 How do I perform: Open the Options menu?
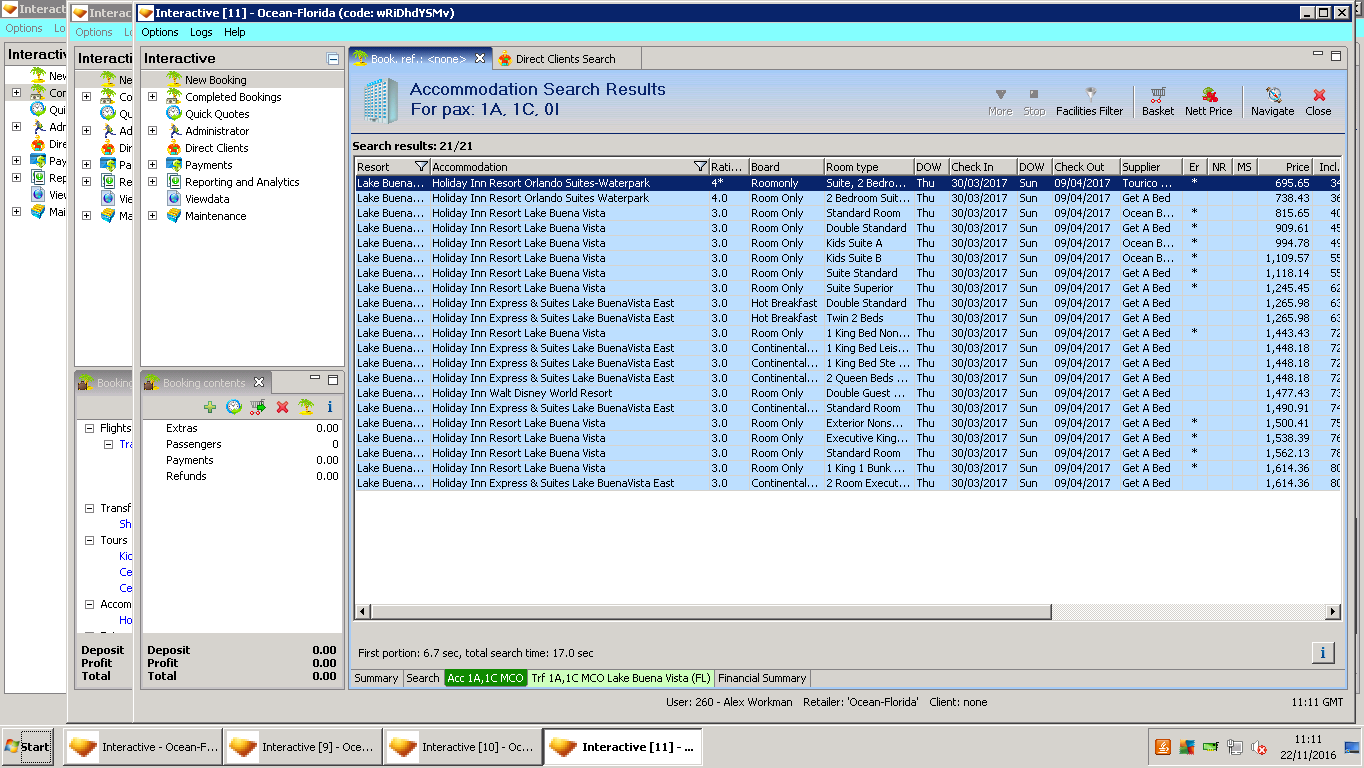coord(160,32)
